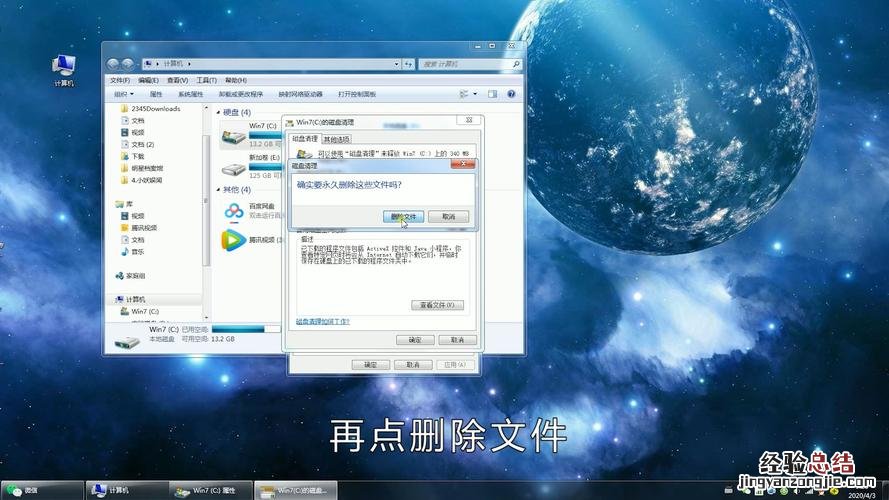889x500 pixels.
Task: Click the Explorer forward navigation arrow
Action: pos(128,64)
